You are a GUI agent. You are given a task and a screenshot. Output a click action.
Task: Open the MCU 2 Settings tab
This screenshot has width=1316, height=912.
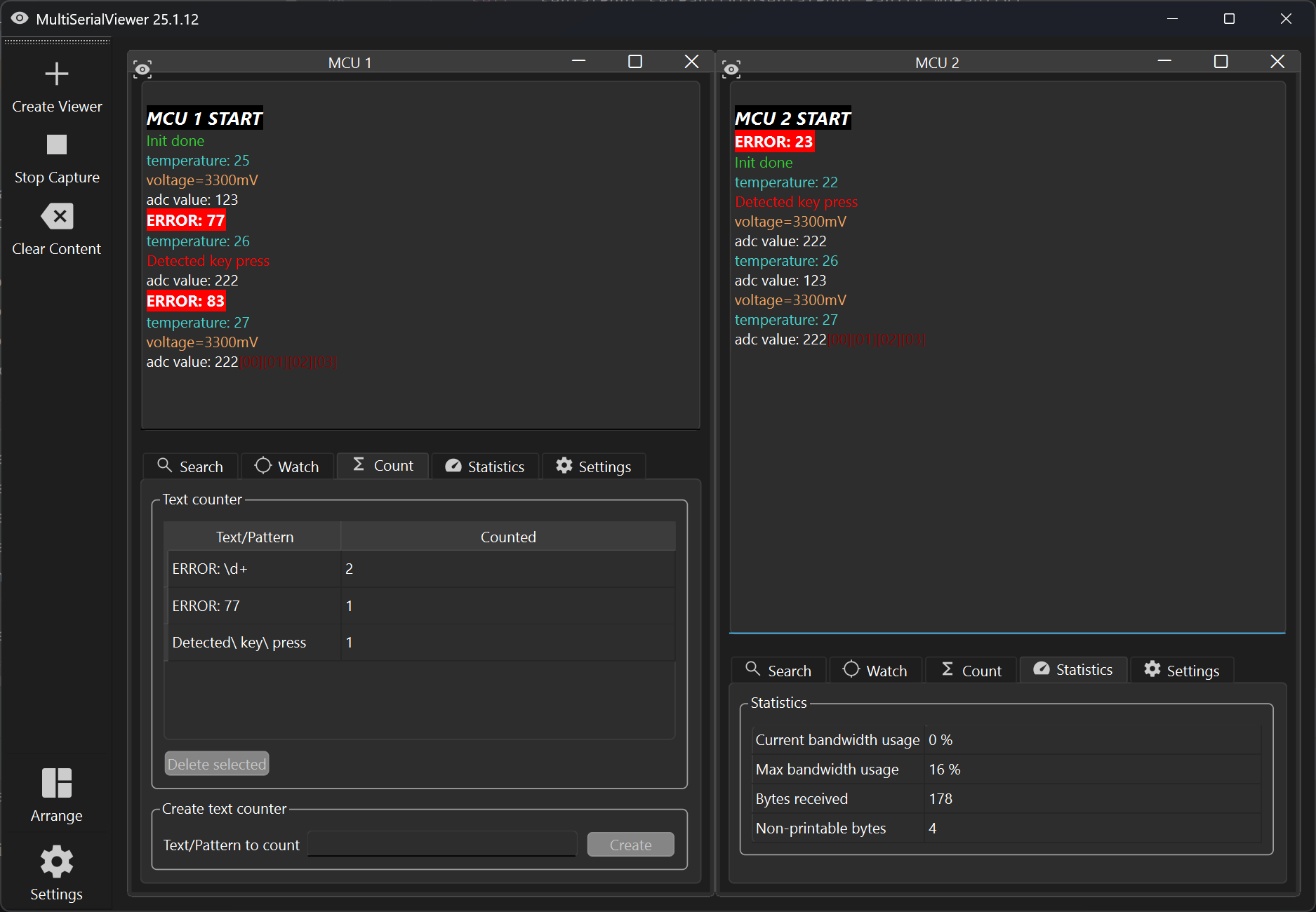point(1182,671)
